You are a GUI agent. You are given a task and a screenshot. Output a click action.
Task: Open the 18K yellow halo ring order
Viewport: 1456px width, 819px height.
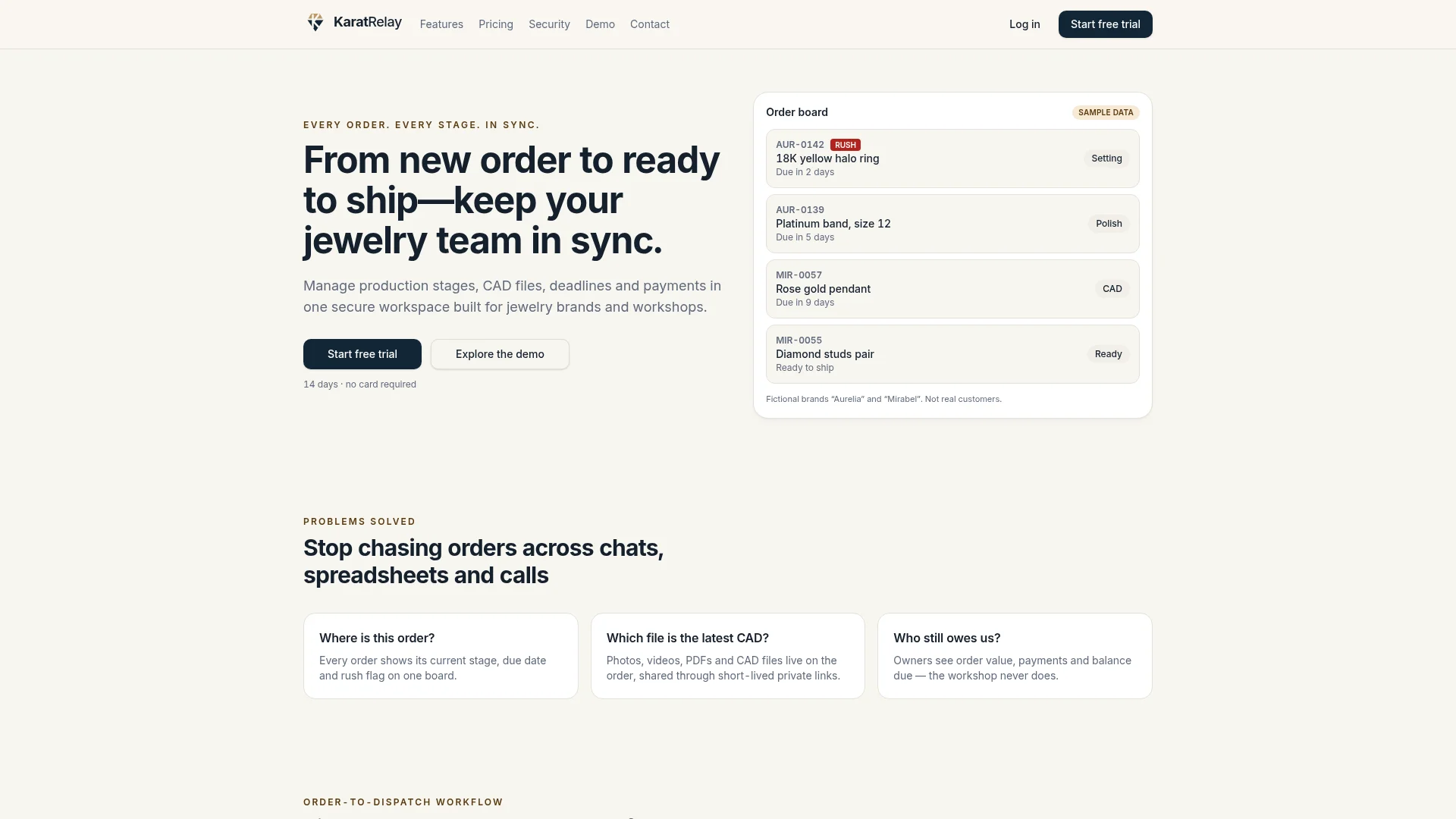tap(952, 158)
